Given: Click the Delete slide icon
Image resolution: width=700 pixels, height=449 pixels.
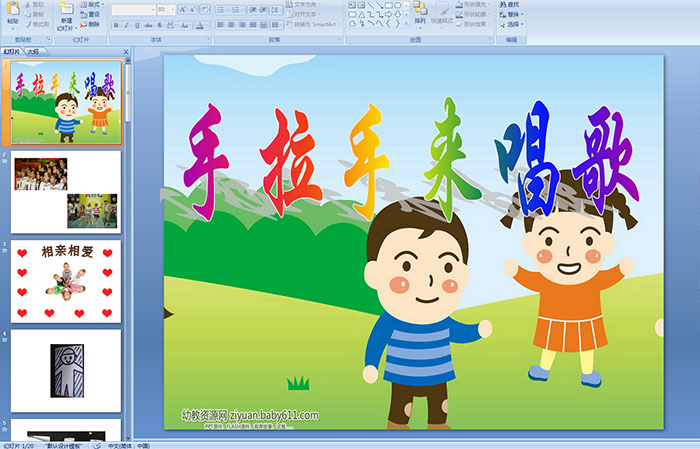Looking at the screenshot, I should tap(95, 24).
